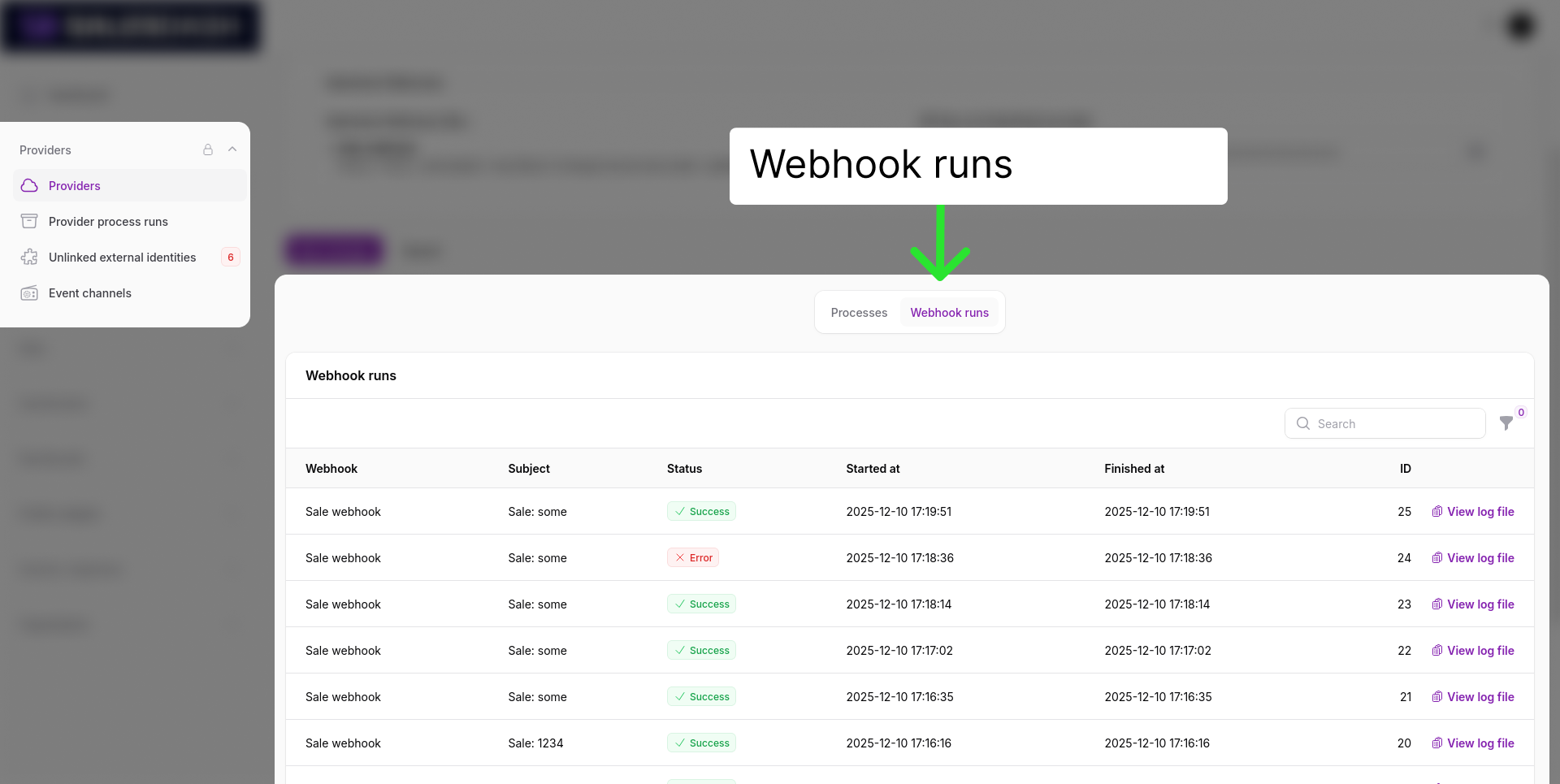The height and width of the screenshot is (784, 1560).
Task: Click log file icon for run 25
Action: 1436,512
